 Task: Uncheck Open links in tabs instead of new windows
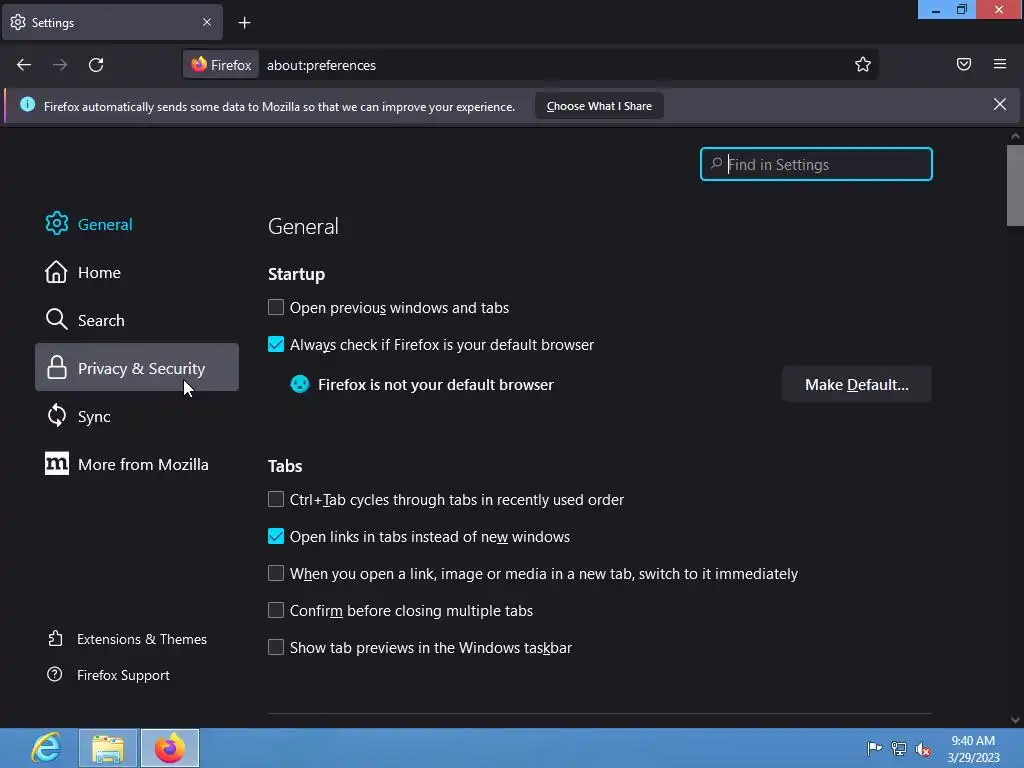(276, 536)
